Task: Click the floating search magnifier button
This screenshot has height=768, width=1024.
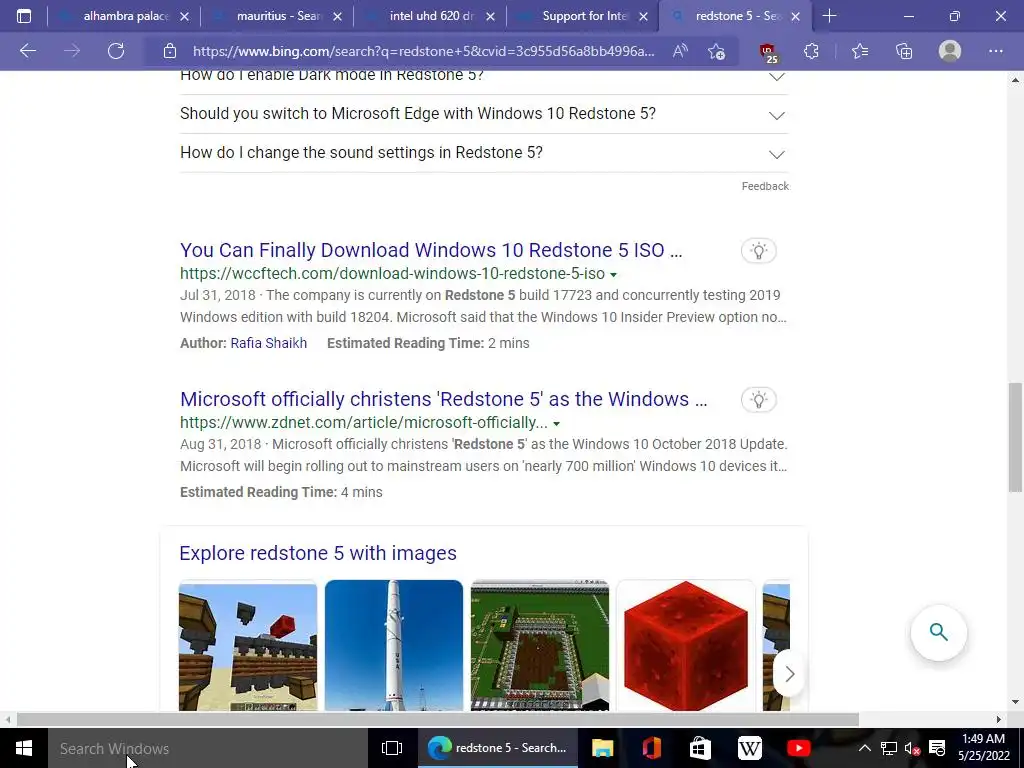Action: (x=938, y=632)
